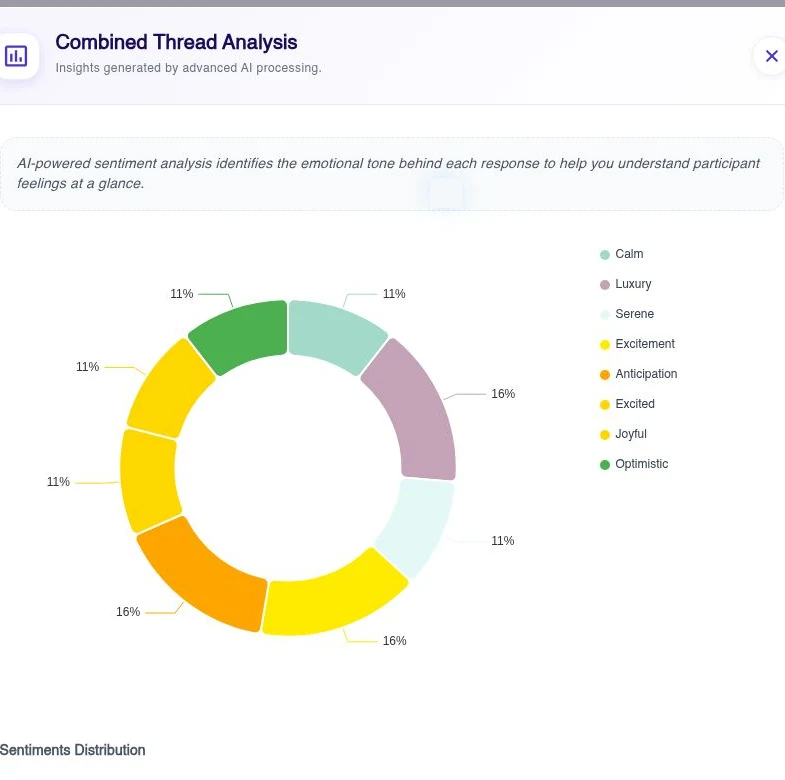Screen dimensions: 785x780
Task: Click the 16% label beside orange segment
Action: coord(128,612)
